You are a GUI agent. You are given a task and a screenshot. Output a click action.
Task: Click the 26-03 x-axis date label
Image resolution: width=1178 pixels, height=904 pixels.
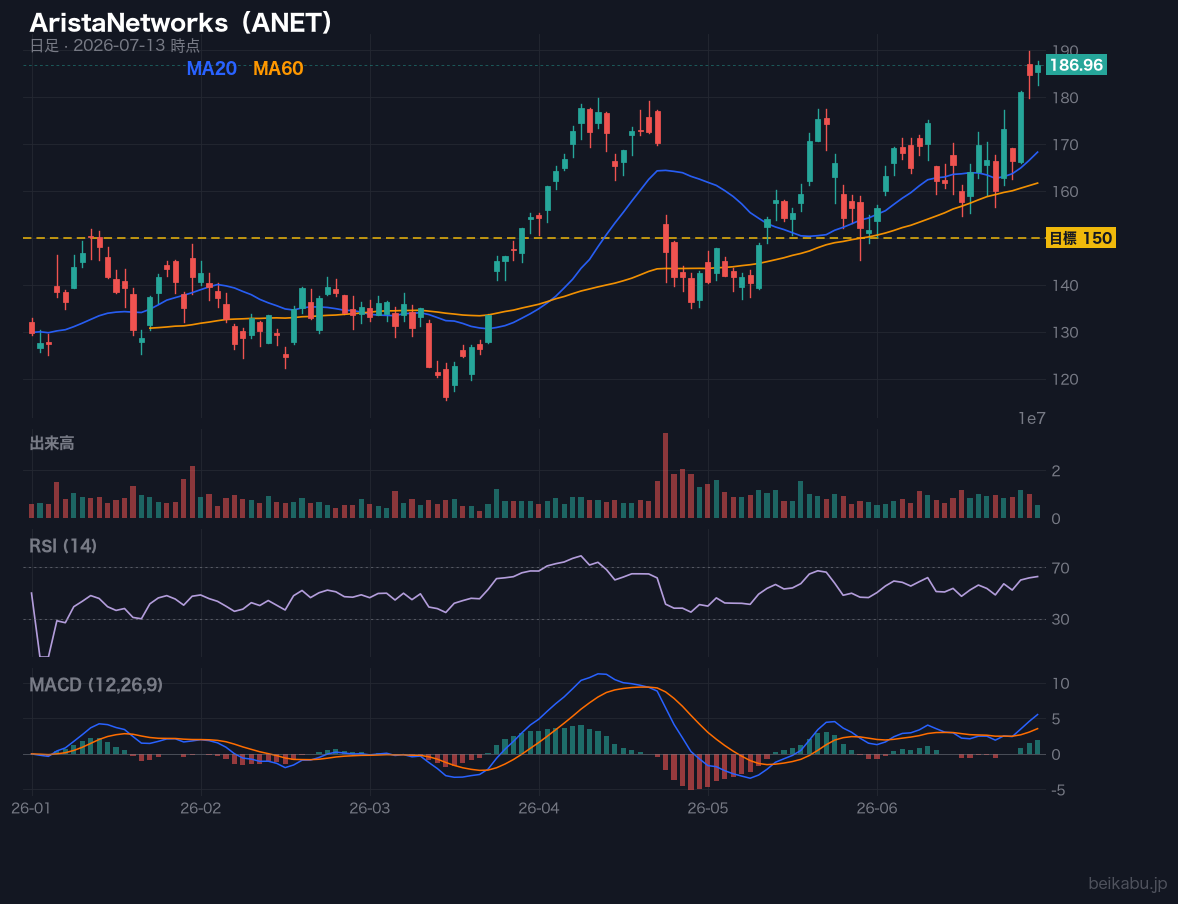(370, 808)
